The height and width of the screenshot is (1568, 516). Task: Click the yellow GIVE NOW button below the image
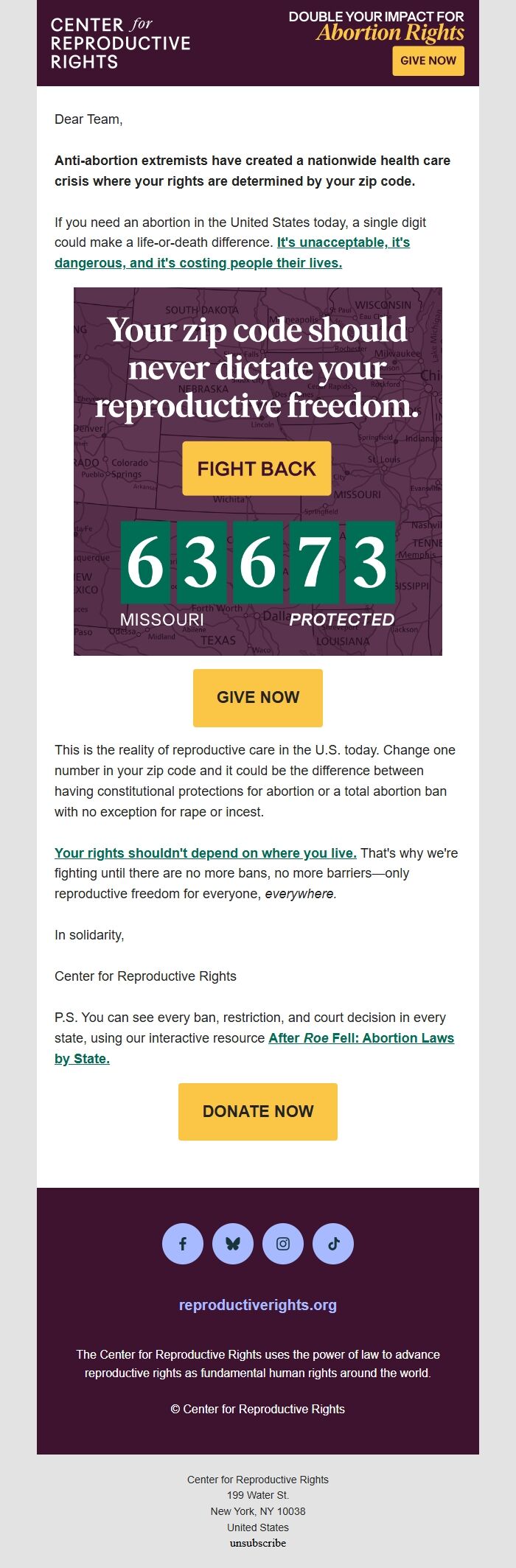click(x=257, y=697)
